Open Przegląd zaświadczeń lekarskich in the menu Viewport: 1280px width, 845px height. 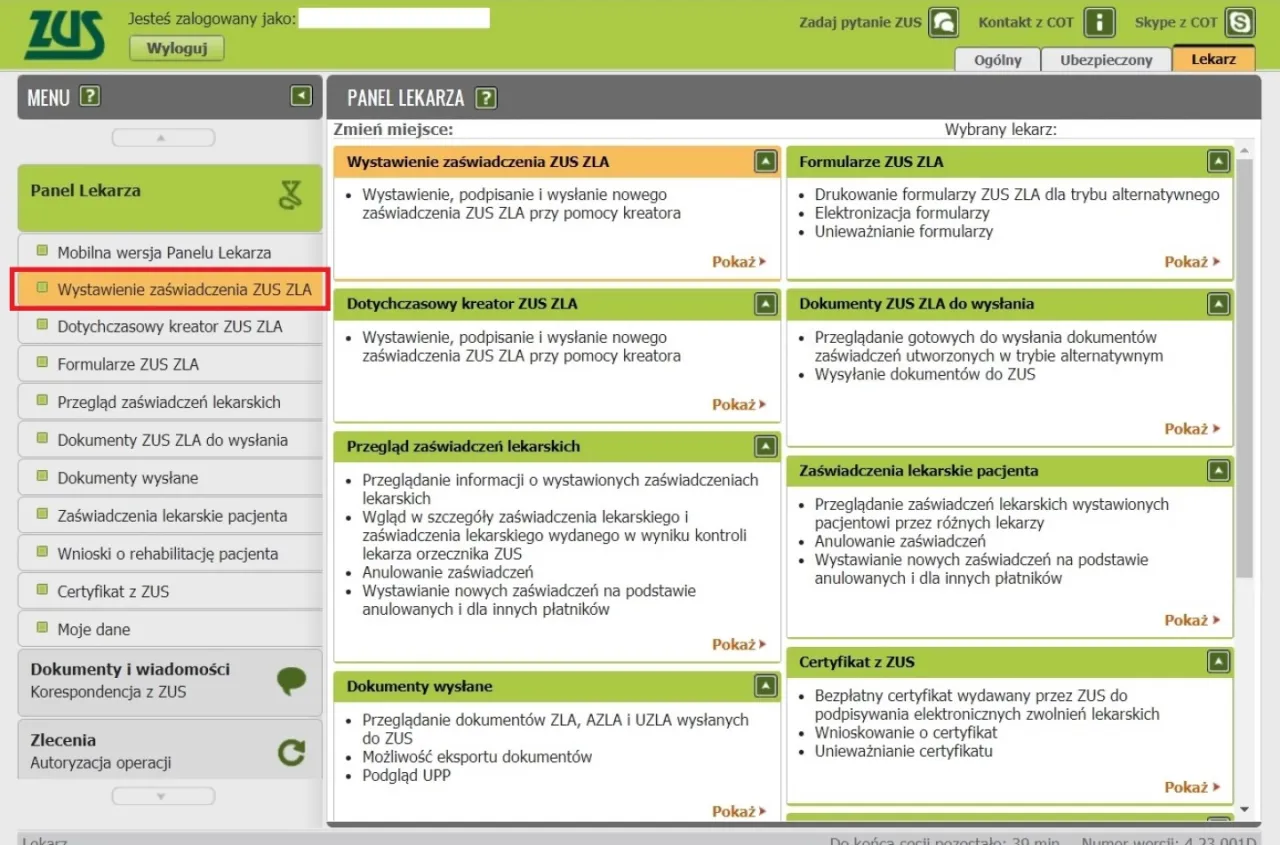click(x=170, y=402)
